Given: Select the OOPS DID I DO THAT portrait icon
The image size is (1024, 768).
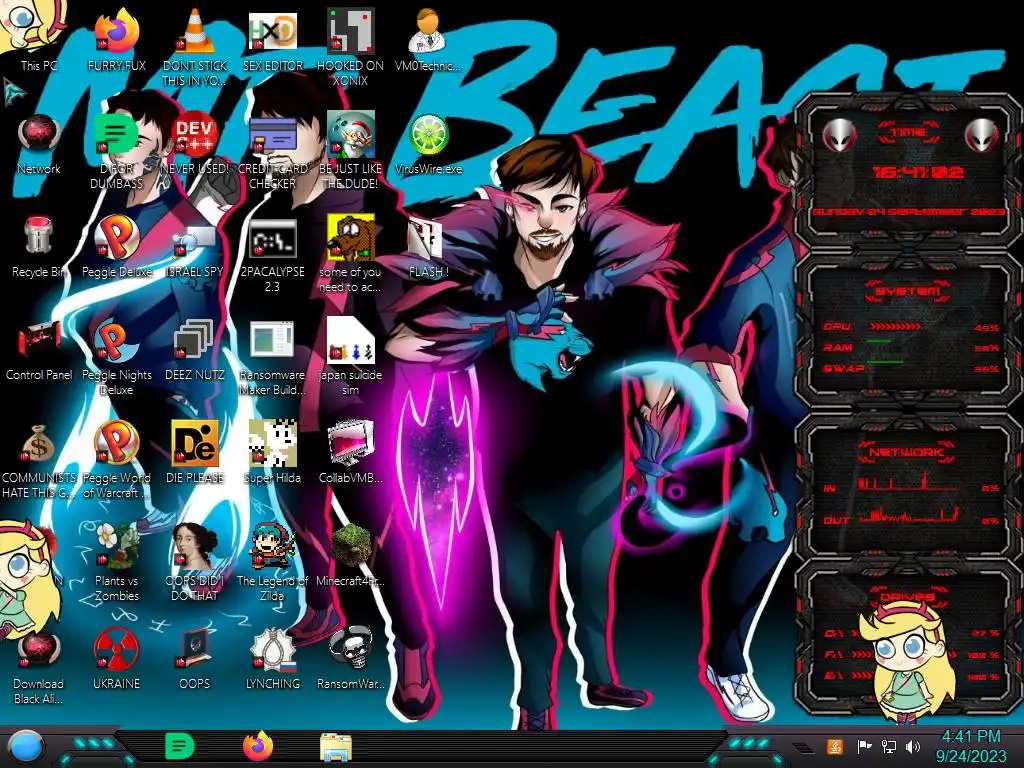Looking at the screenshot, I should [x=195, y=563].
